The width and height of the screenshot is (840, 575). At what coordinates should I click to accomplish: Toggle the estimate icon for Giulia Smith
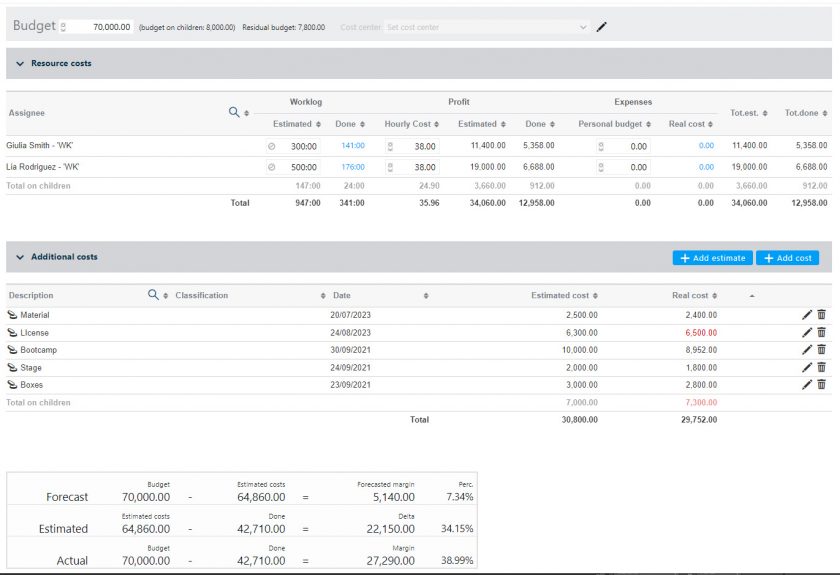point(271,146)
